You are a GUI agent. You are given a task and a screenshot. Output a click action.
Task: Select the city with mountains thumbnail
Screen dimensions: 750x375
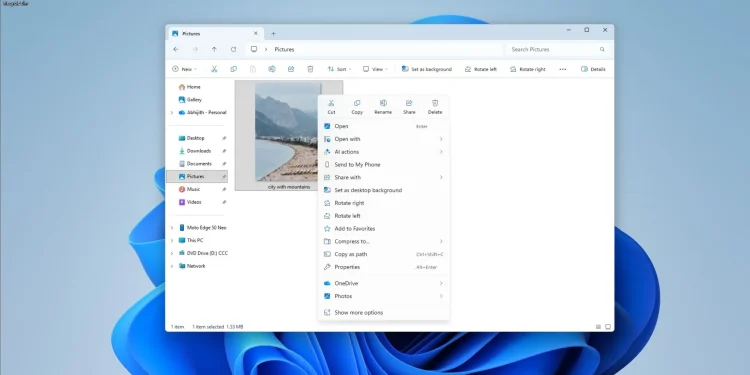point(286,132)
